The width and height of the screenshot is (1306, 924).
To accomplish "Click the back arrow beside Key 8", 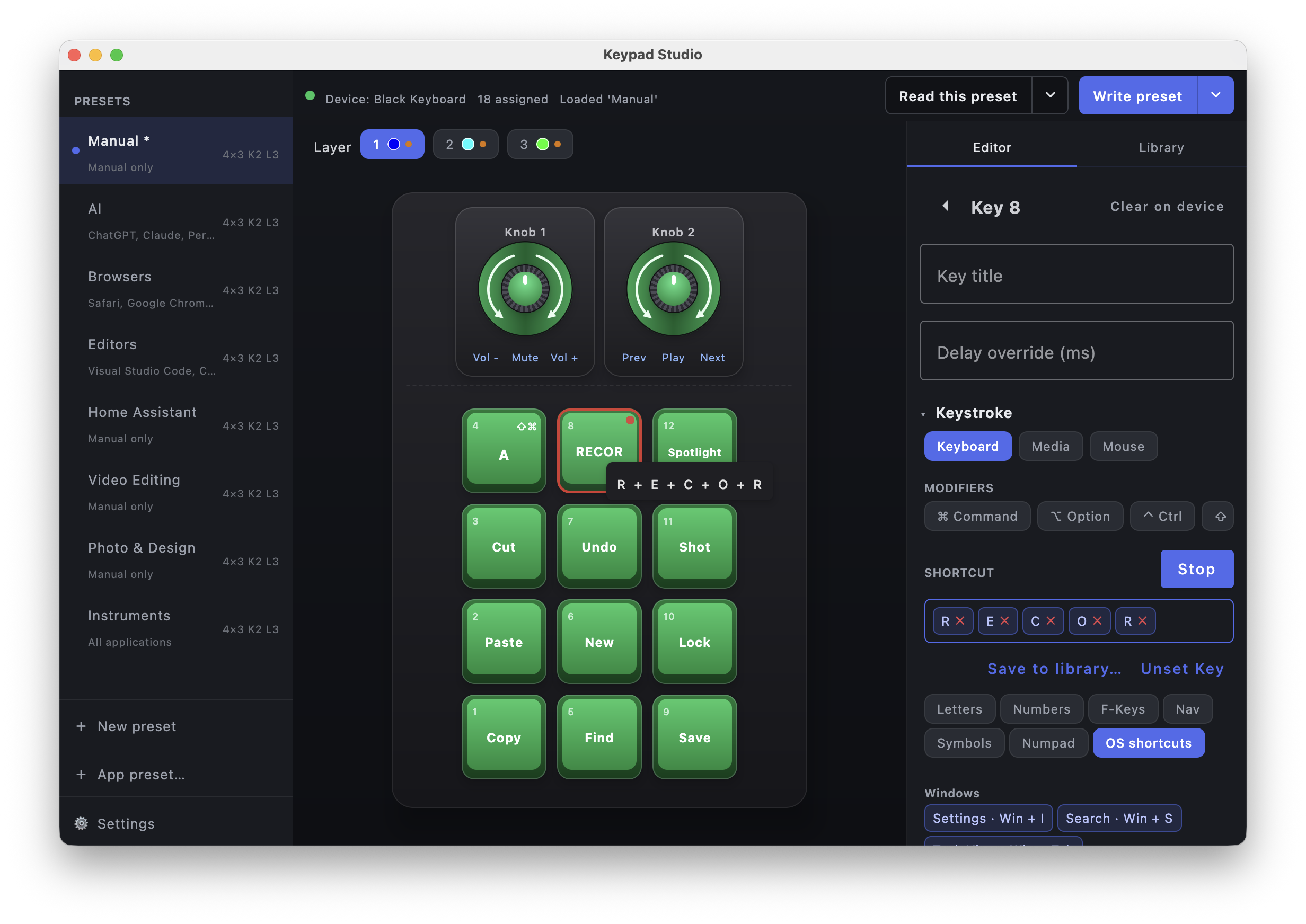I will tap(945, 206).
